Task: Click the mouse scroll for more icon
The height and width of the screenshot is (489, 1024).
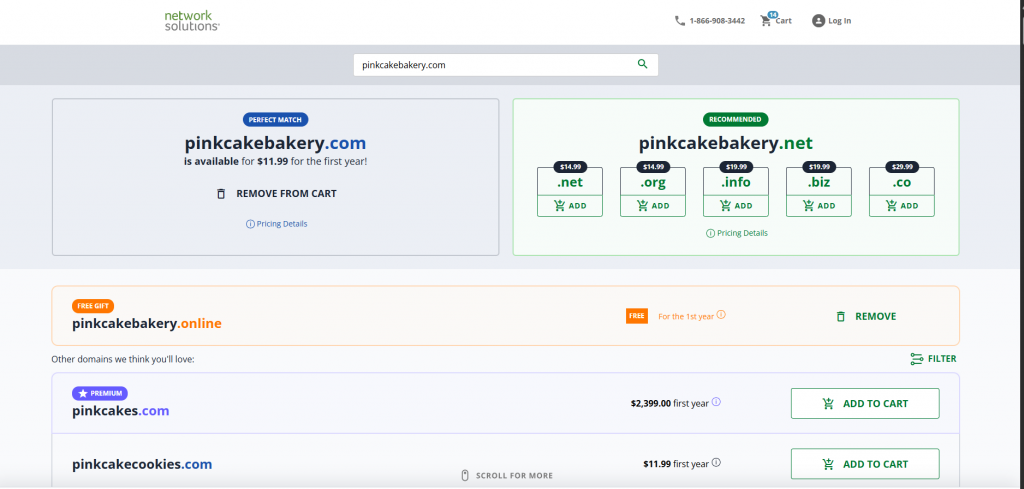Action: (465, 476)
